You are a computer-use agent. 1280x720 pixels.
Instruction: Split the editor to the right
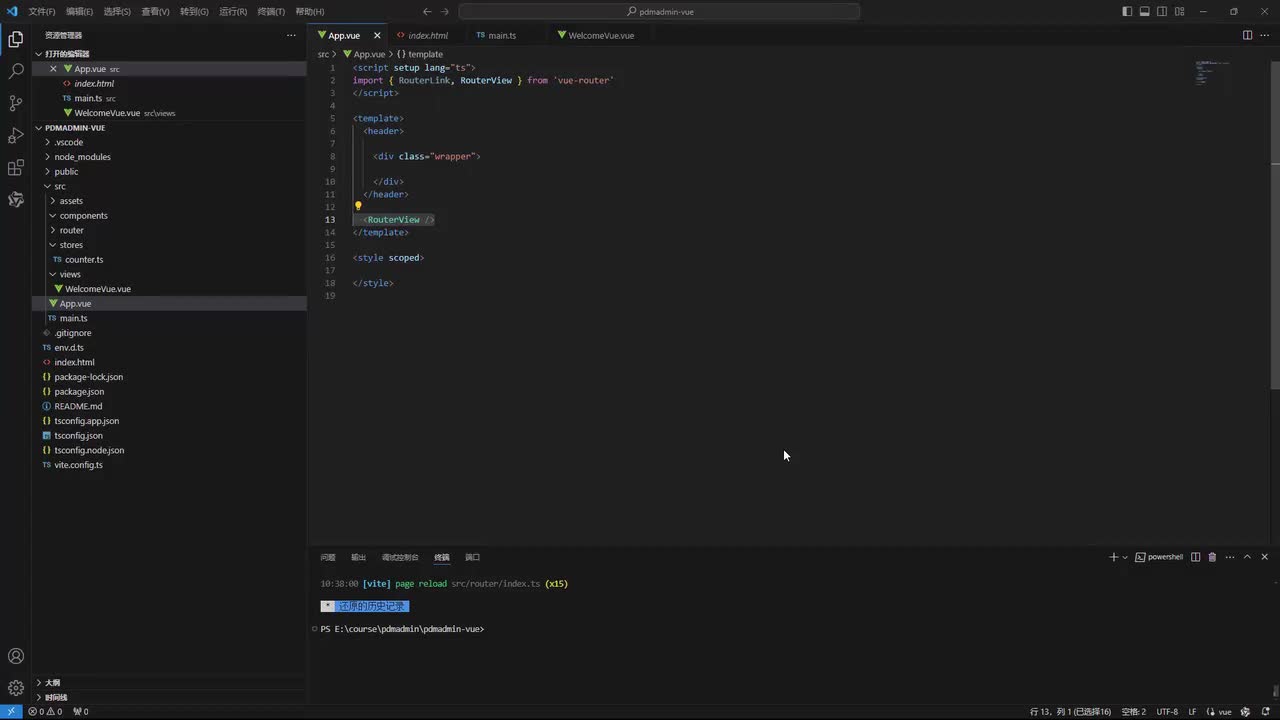pos(1247,35)
